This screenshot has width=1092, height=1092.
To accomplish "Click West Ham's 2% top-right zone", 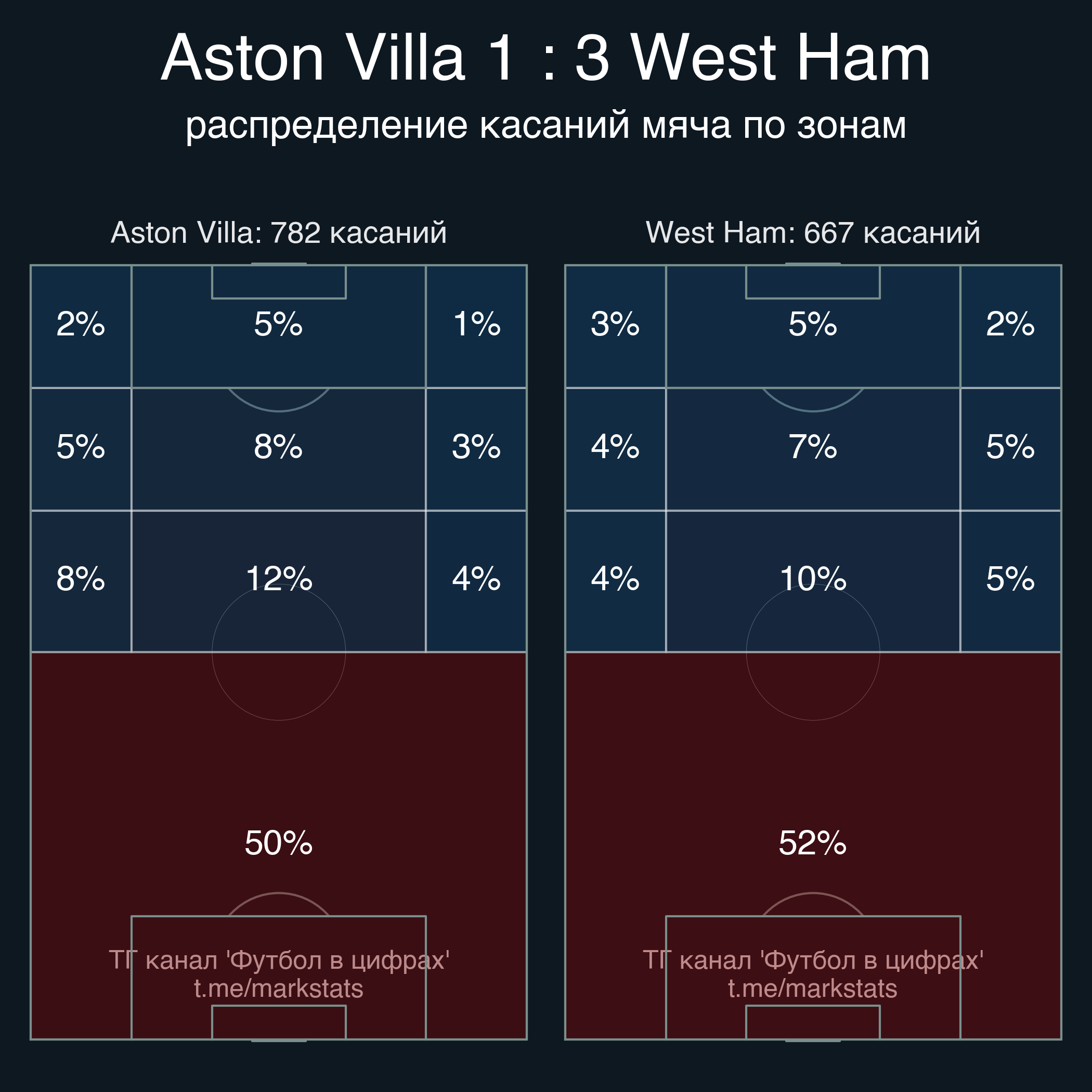I will pyautogui.click(x=1010, y=326).
